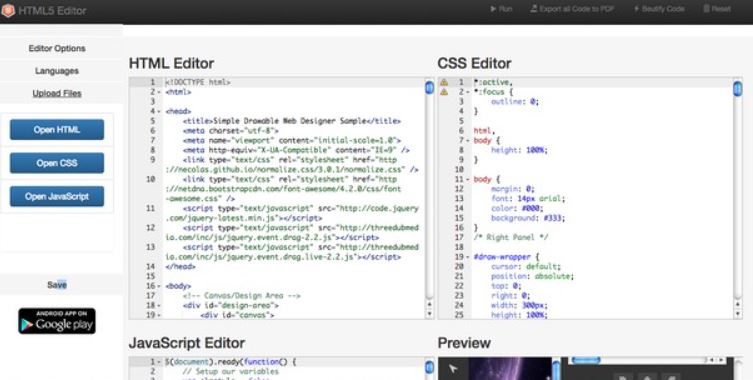753x380 pixels.
Task: Select the arrow pointer tool in Preview
Action: [452, 369]
